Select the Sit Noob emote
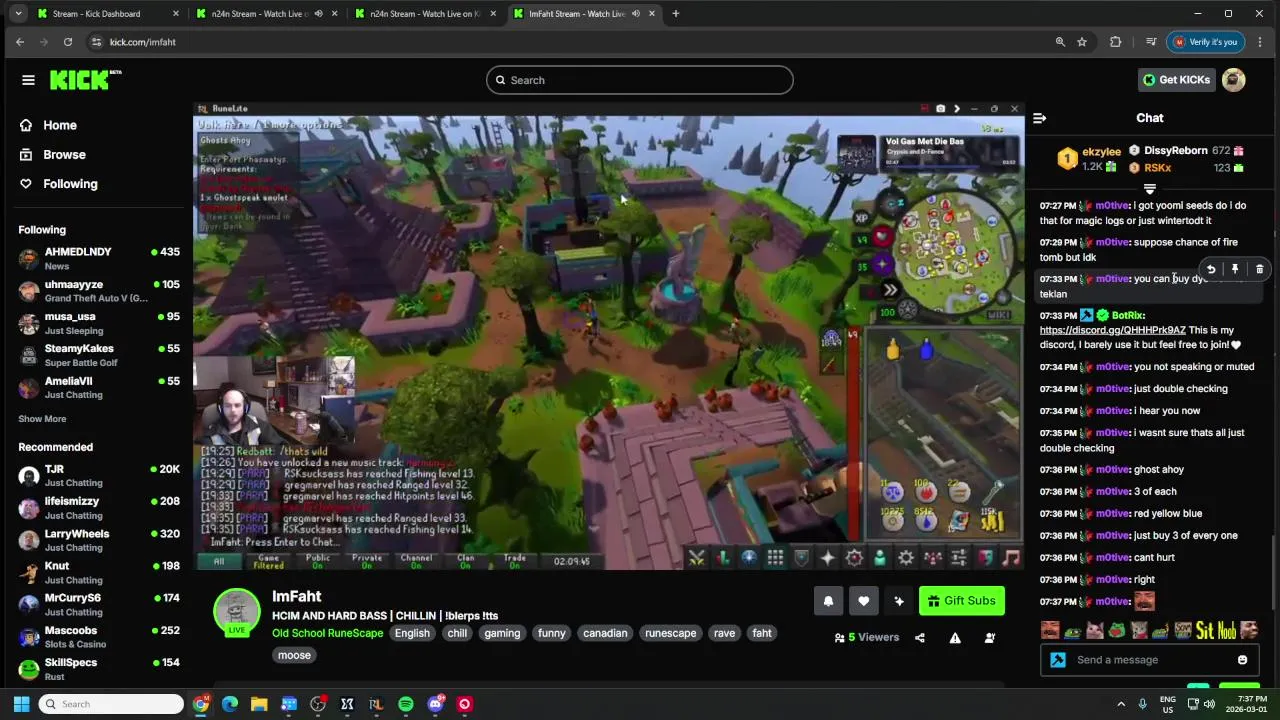This screenshot has width=1280, height=720. pos(1218,631)
